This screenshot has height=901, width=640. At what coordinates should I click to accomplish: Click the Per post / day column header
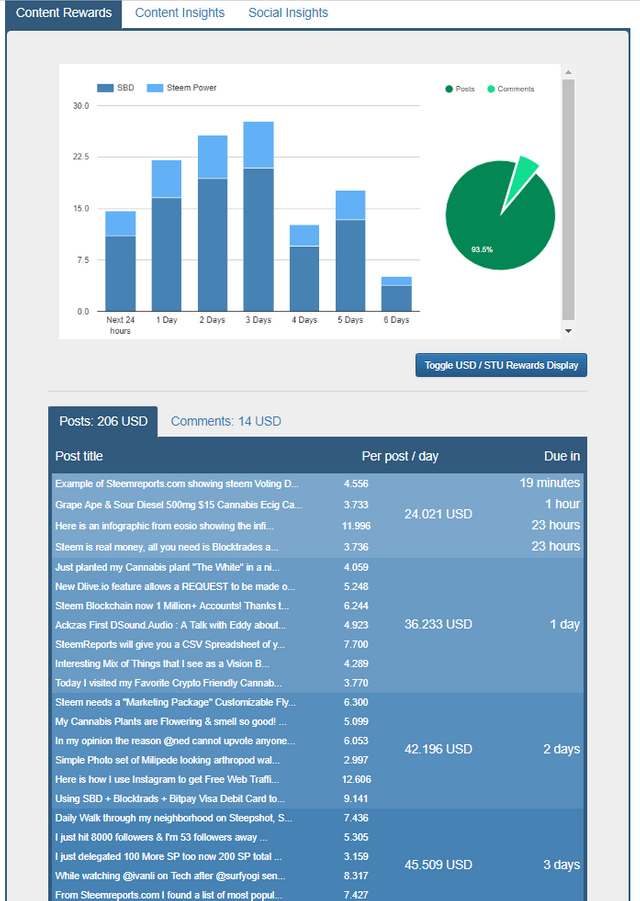400,456
